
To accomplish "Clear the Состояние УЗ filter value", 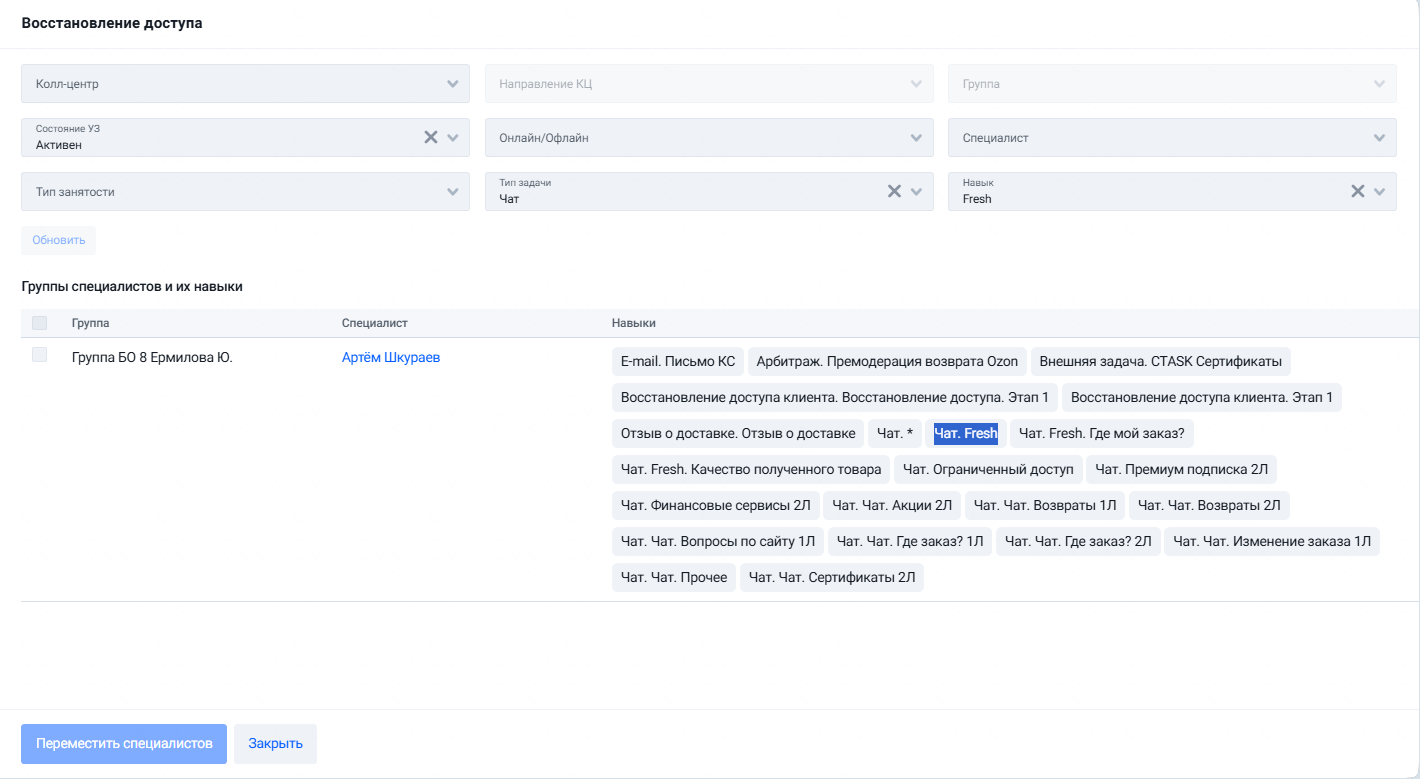I will pos(431,137).
